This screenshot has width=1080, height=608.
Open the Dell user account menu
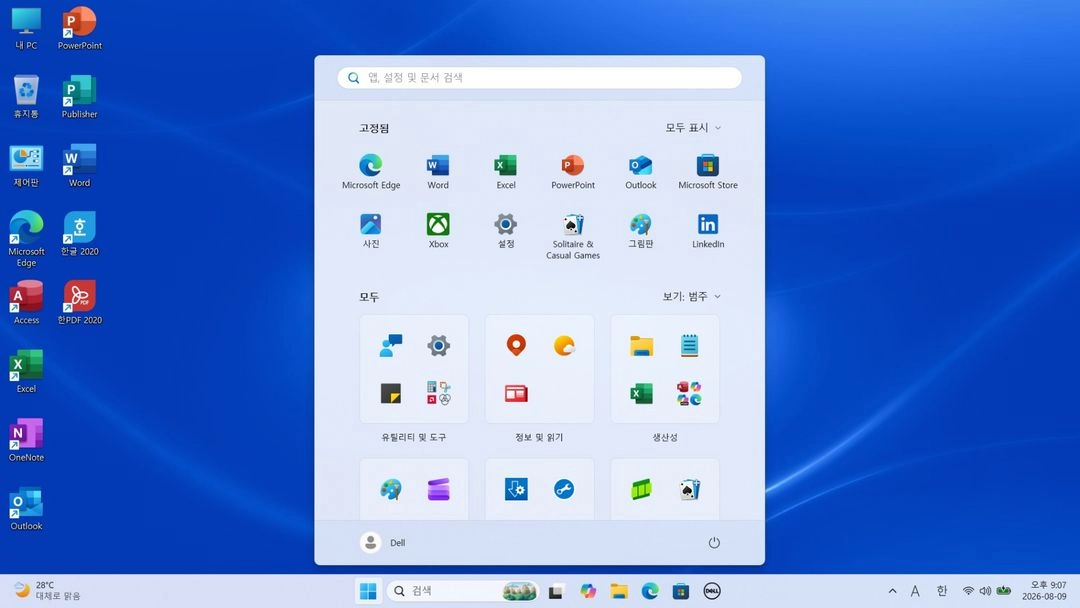point(383,543)
